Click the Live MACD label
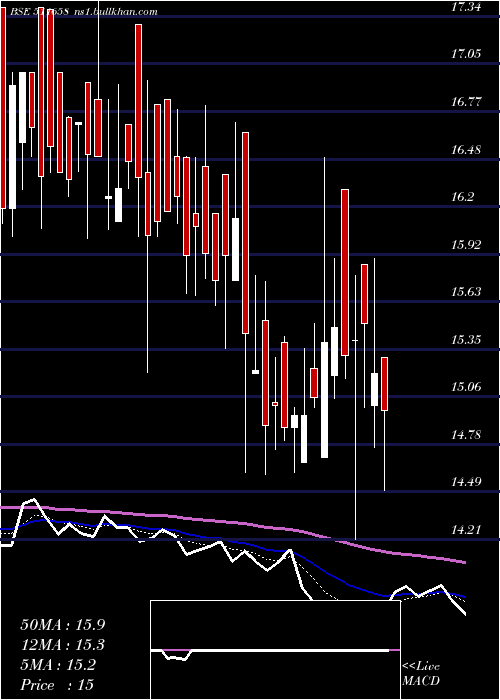This screenshot has height=700, width=500. point(421,674)
